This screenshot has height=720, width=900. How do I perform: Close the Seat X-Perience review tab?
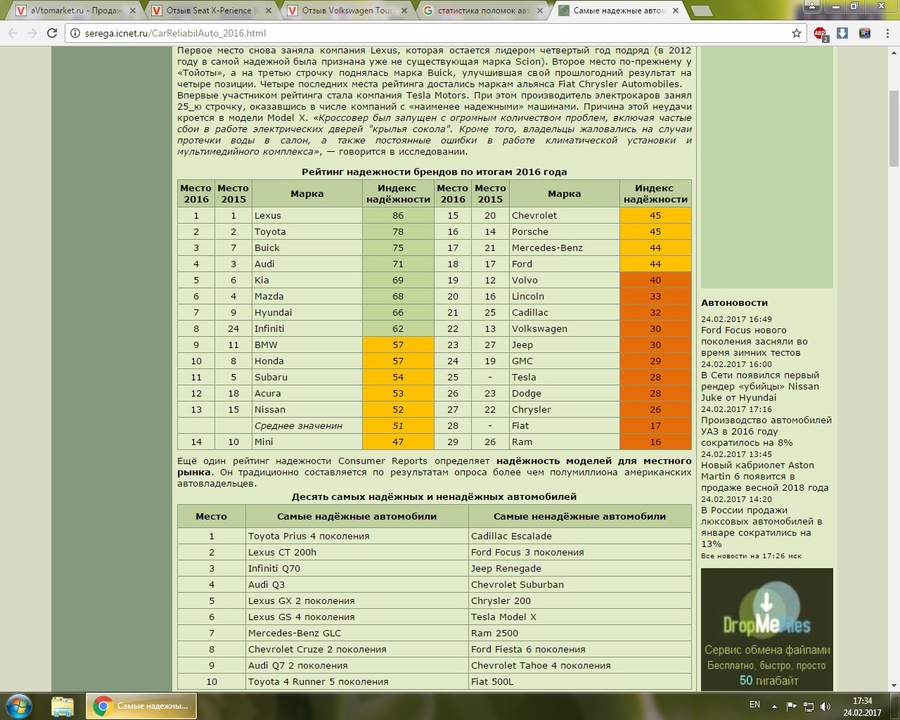(269, 10)
